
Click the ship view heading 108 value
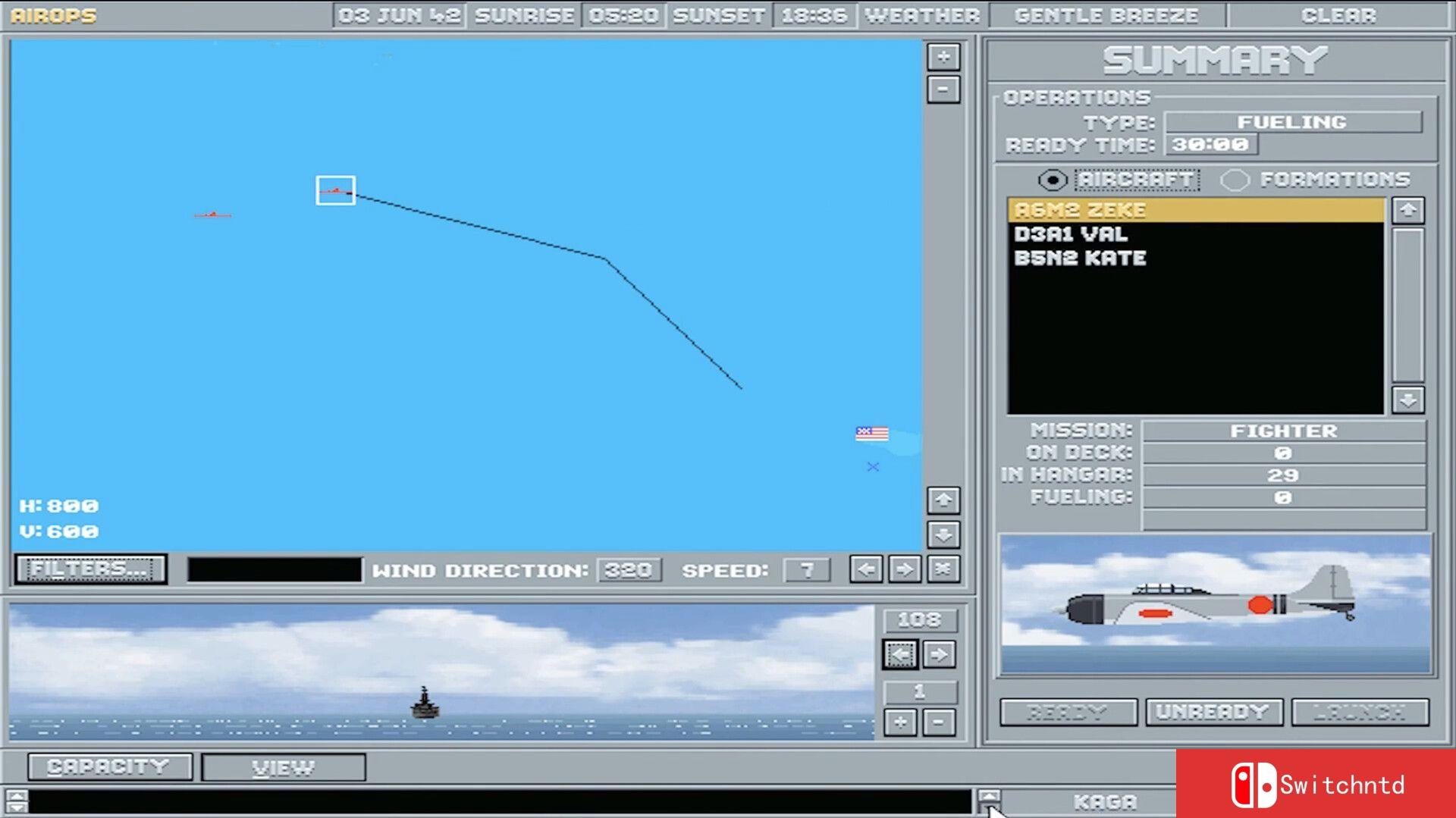tap(920, 620)
